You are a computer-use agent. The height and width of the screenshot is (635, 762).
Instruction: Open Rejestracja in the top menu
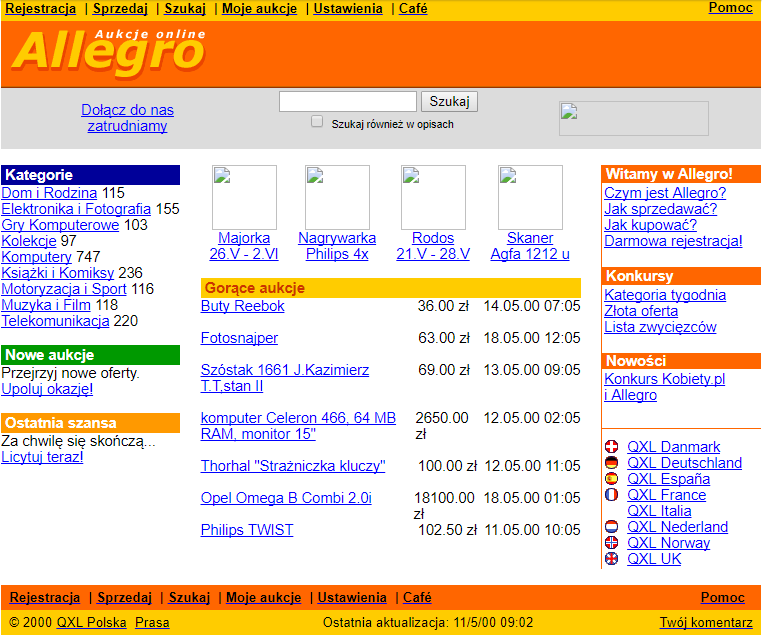pos(40,9)
